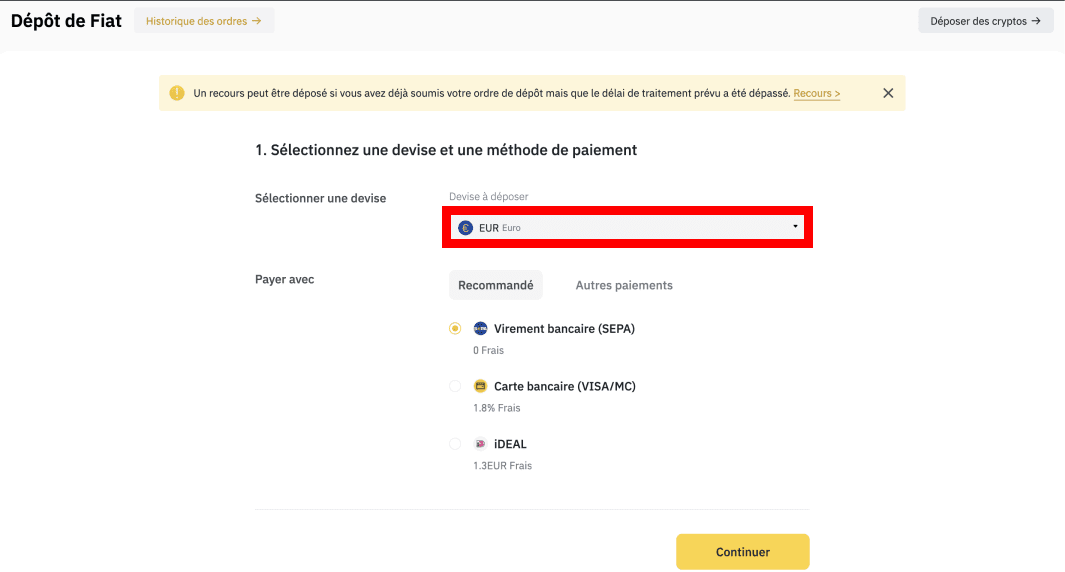
Task: Click the Euro currency flag icon
Action: click(x=465, y=228)
